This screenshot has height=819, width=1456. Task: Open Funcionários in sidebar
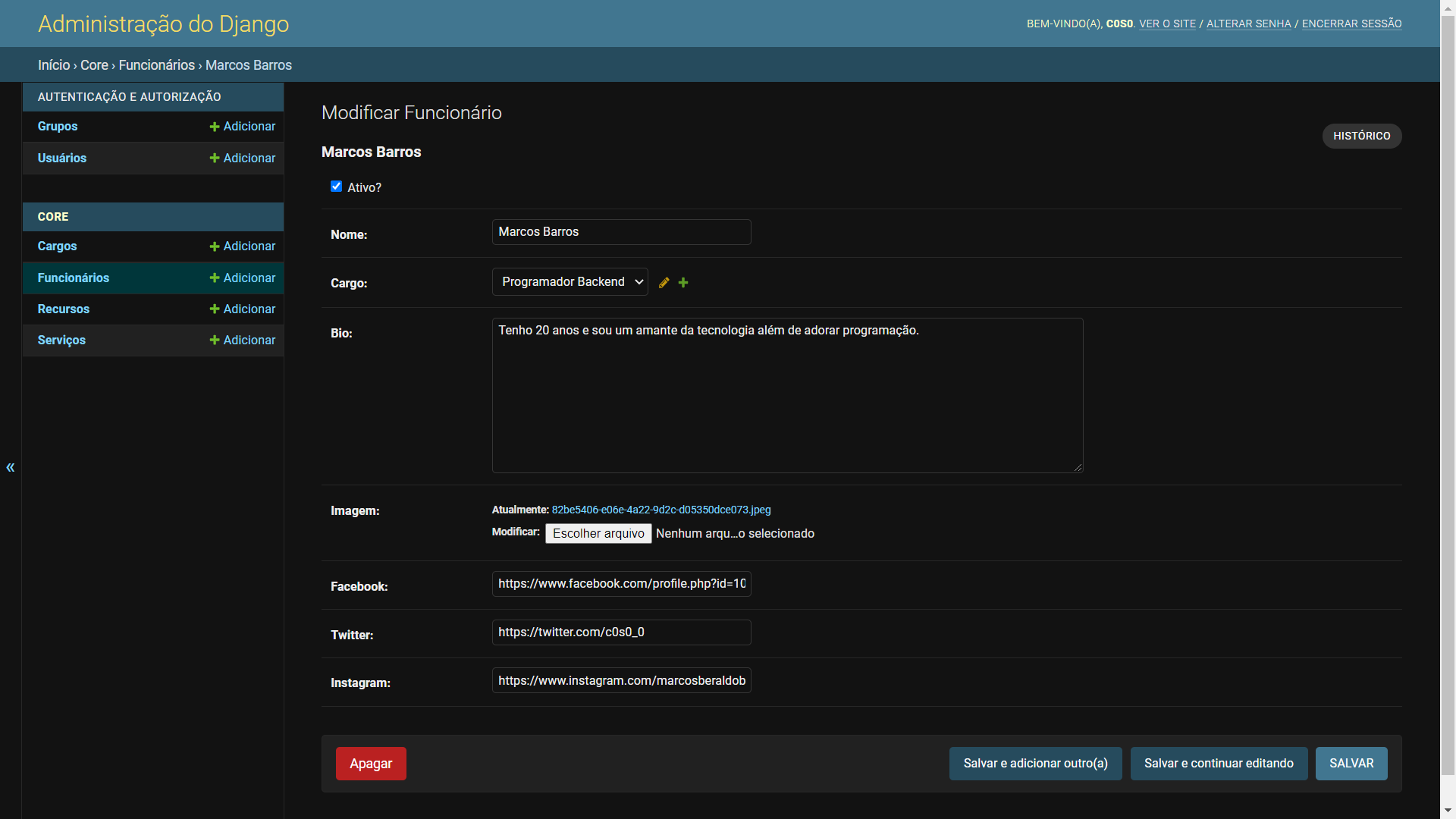[74, 278]
